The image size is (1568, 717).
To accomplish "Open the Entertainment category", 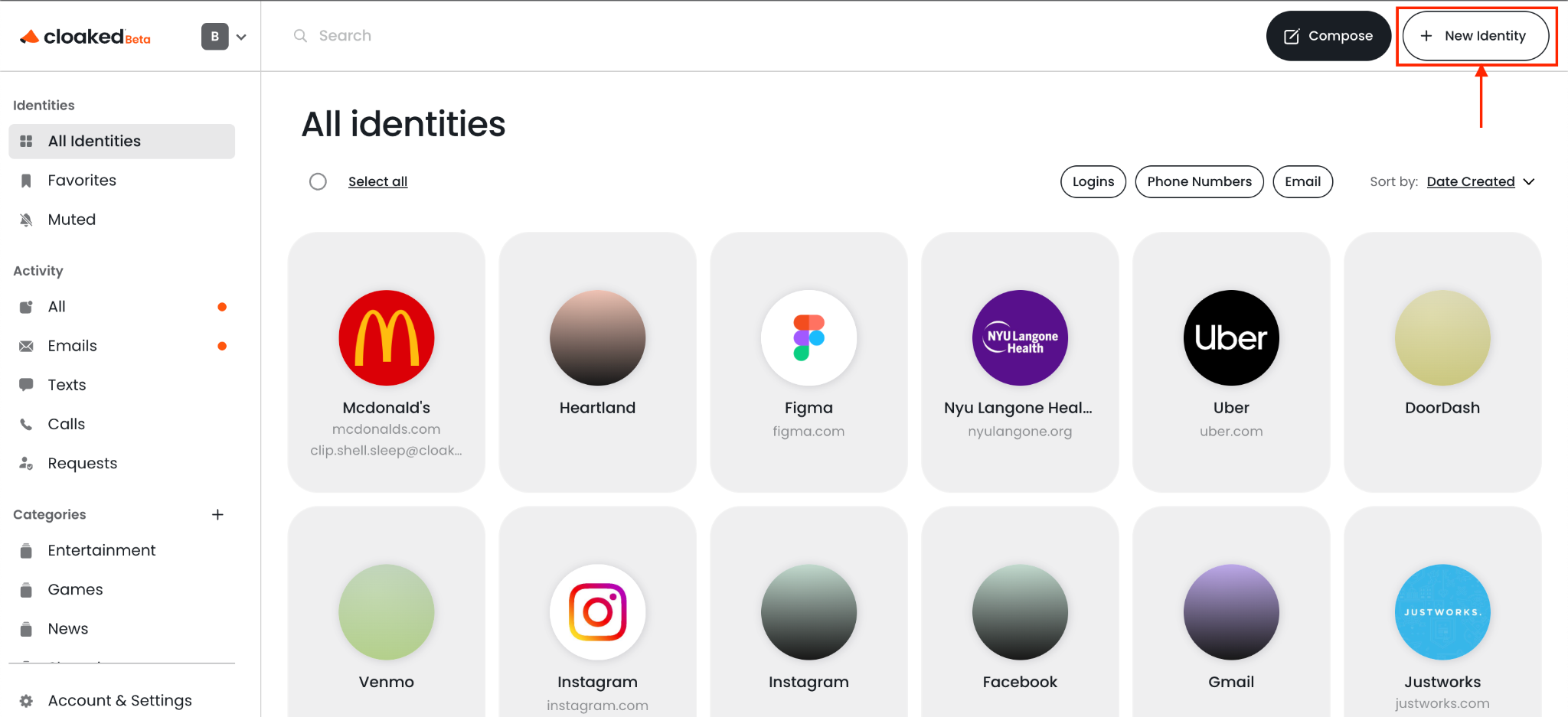I will (122, 550).
